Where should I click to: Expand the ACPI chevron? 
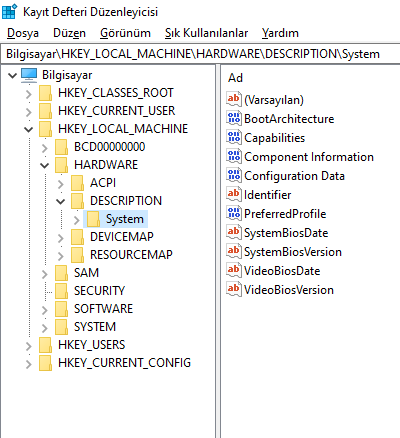tap(61, 184)
